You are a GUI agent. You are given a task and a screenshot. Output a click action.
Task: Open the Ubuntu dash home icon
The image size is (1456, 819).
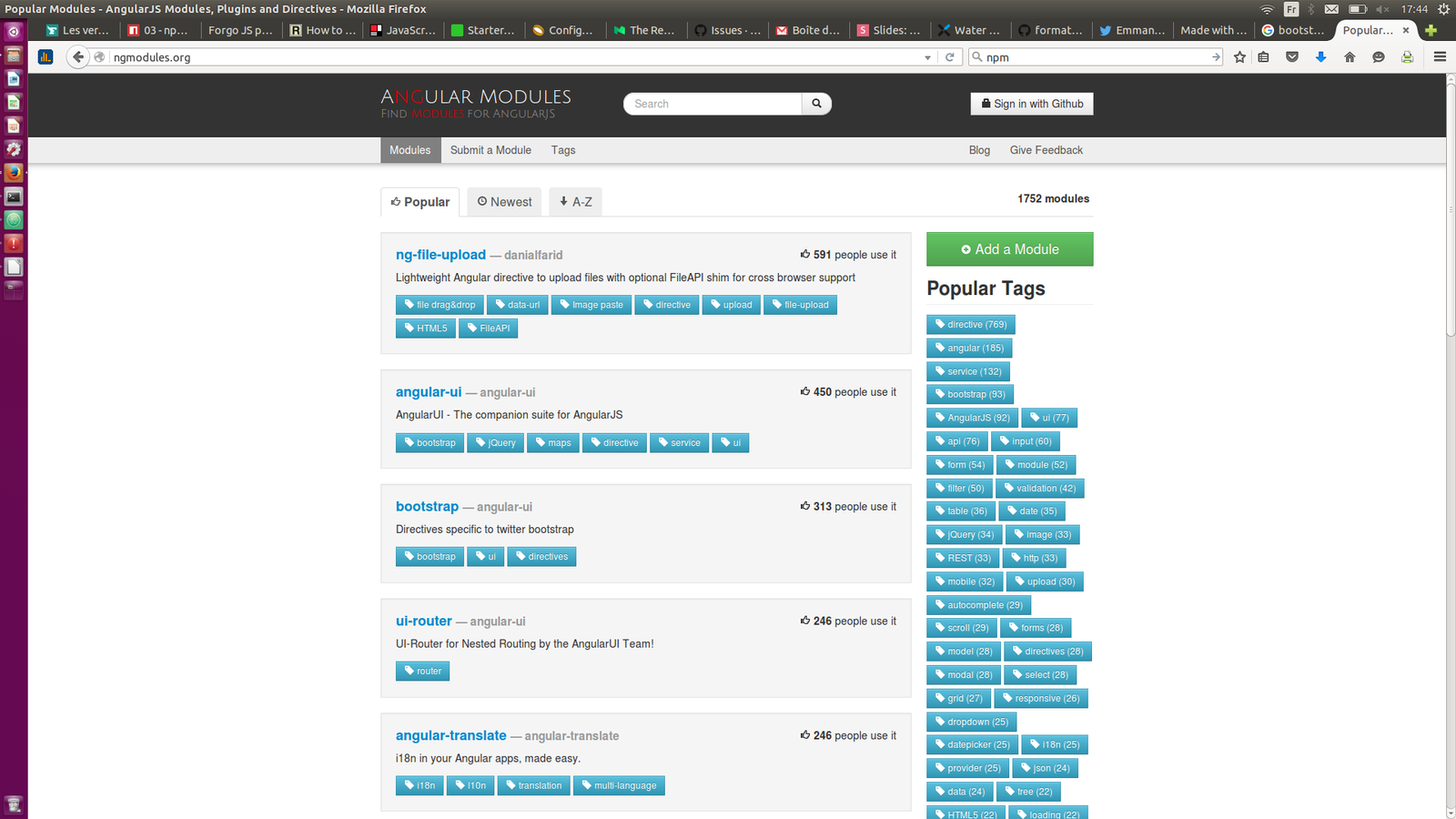(14, 31)
